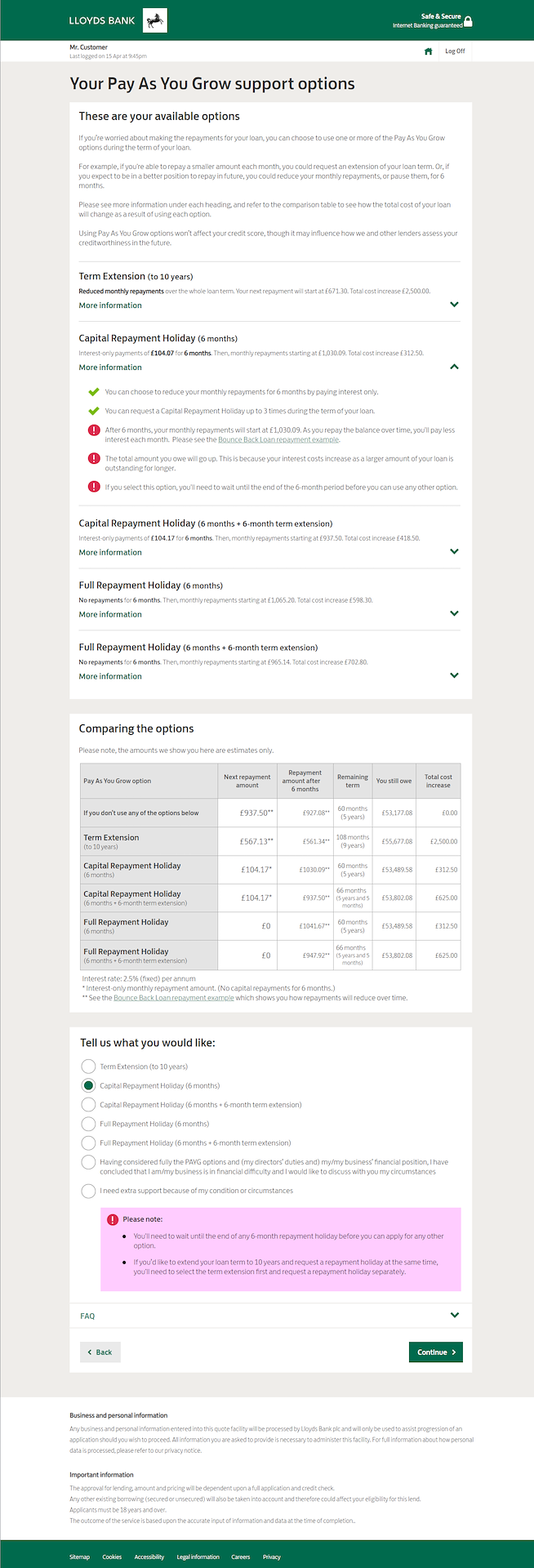Click the Back button
This screenshot has width=534, height=1568.
[100, 1352]
